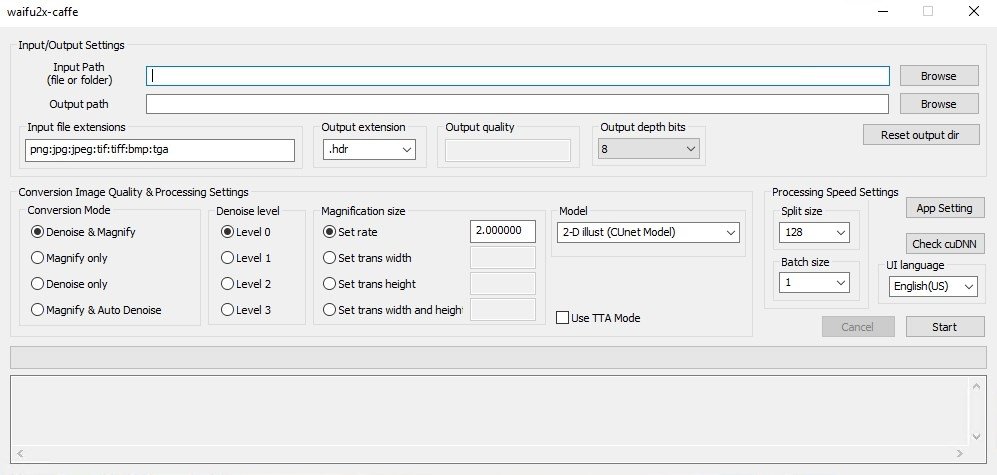Screen dimensions: 997x475
Task: Choose denoise Level 1
Action: 245,258
